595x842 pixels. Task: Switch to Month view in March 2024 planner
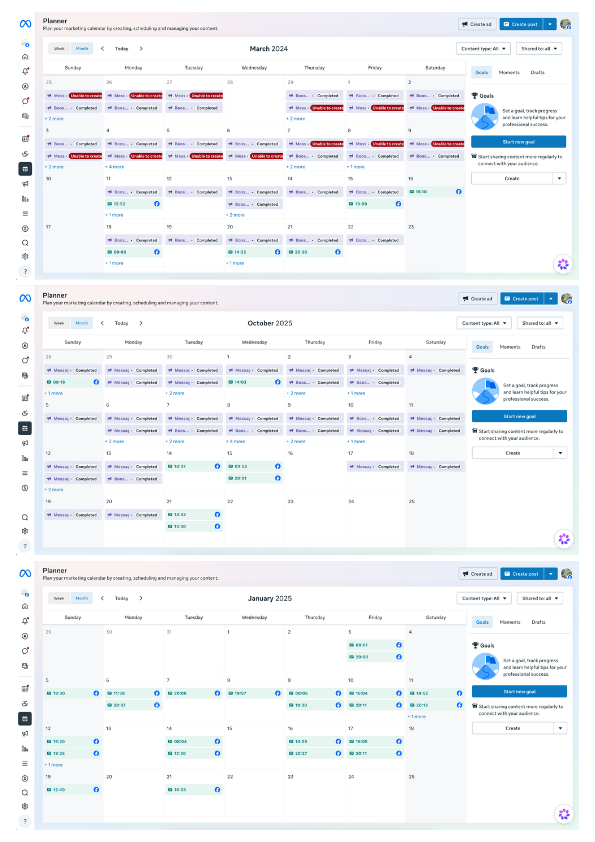click(x=82, y=48)
